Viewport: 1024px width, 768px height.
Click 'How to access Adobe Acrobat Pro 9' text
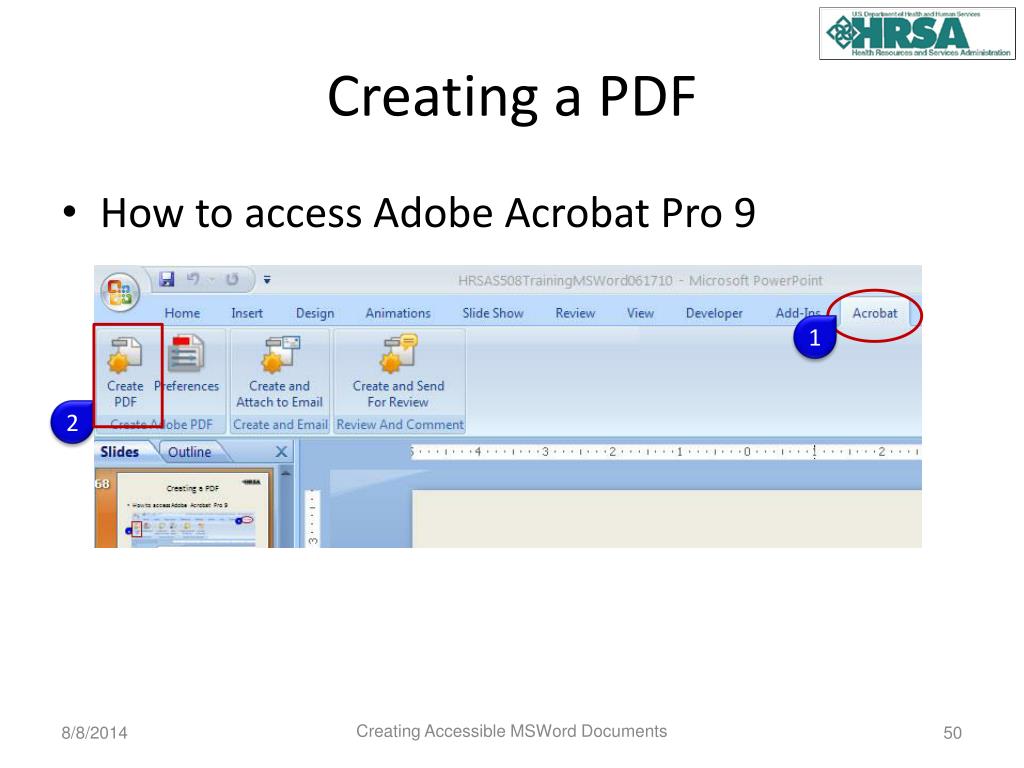point(428,213)
